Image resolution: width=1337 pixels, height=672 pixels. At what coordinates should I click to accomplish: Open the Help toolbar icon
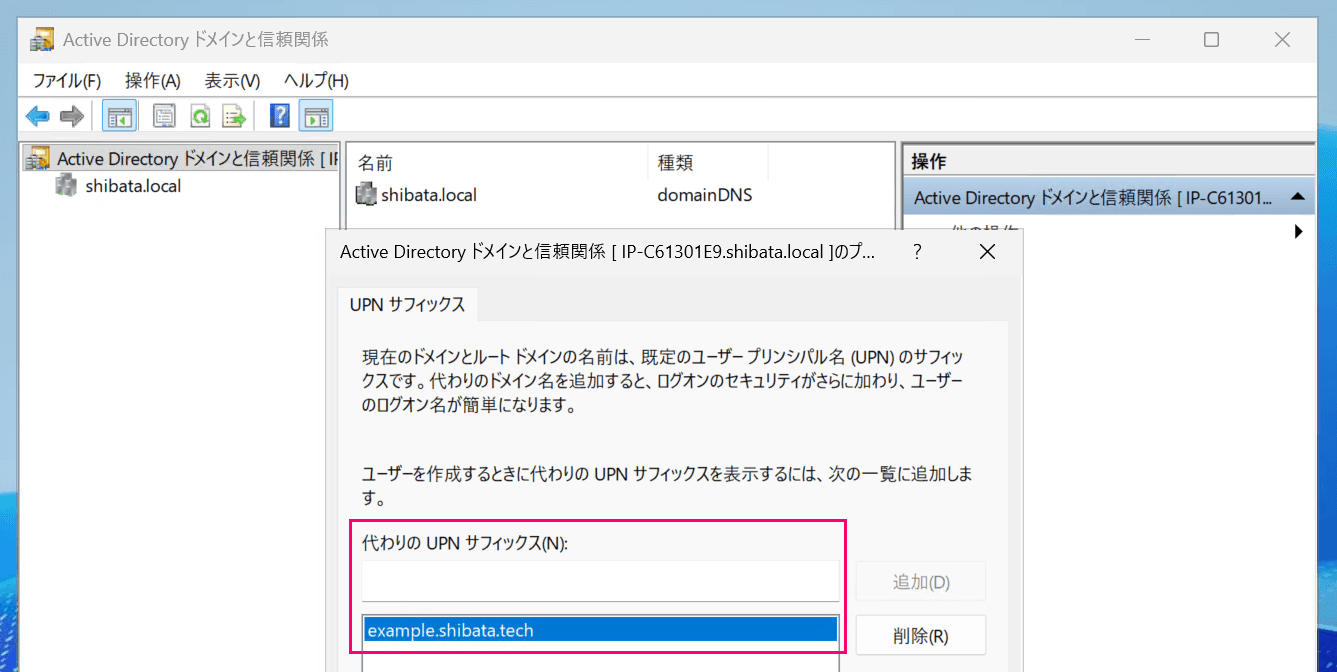280,117
